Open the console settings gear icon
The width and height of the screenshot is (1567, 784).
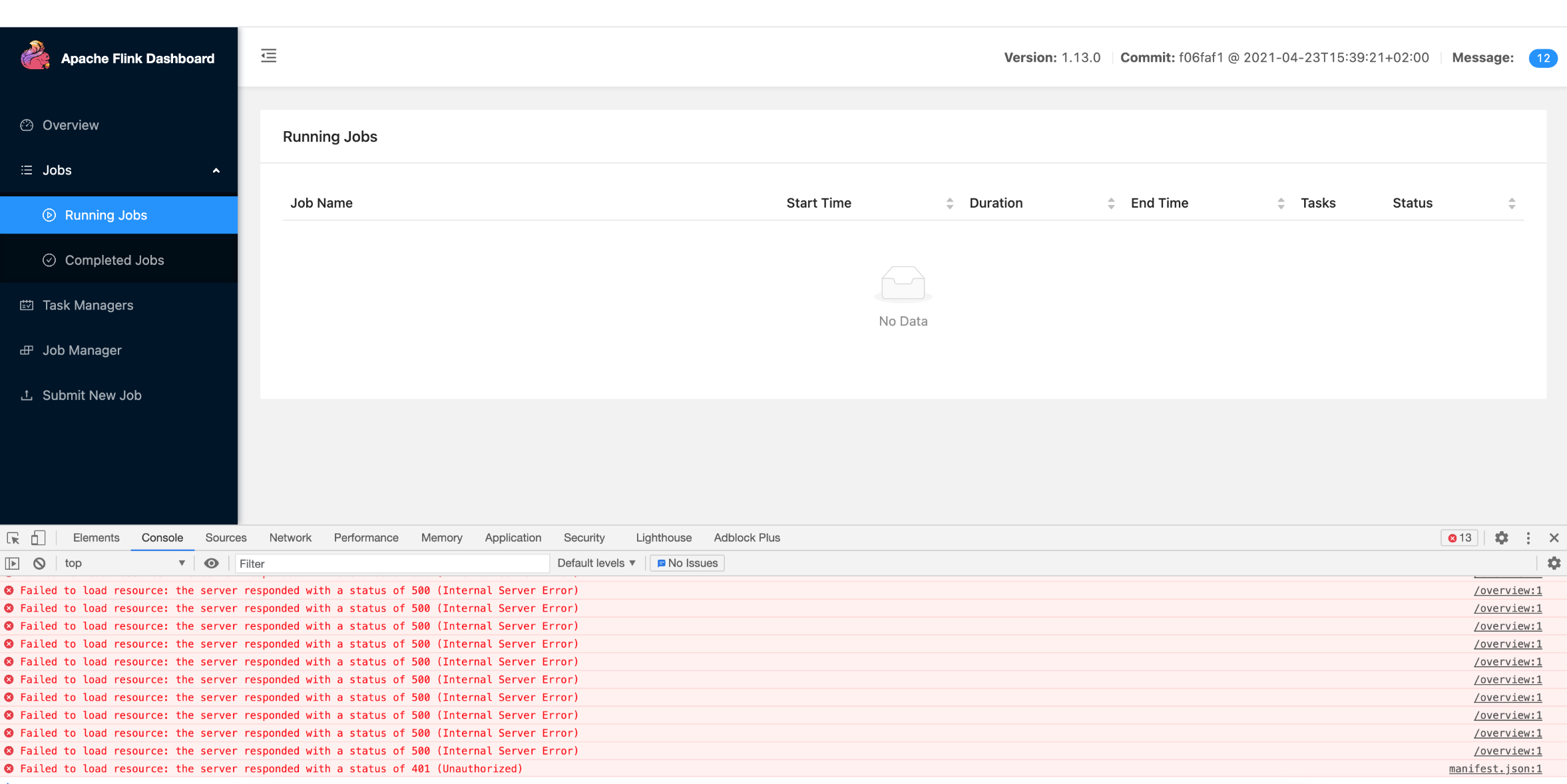(1554, 563)
